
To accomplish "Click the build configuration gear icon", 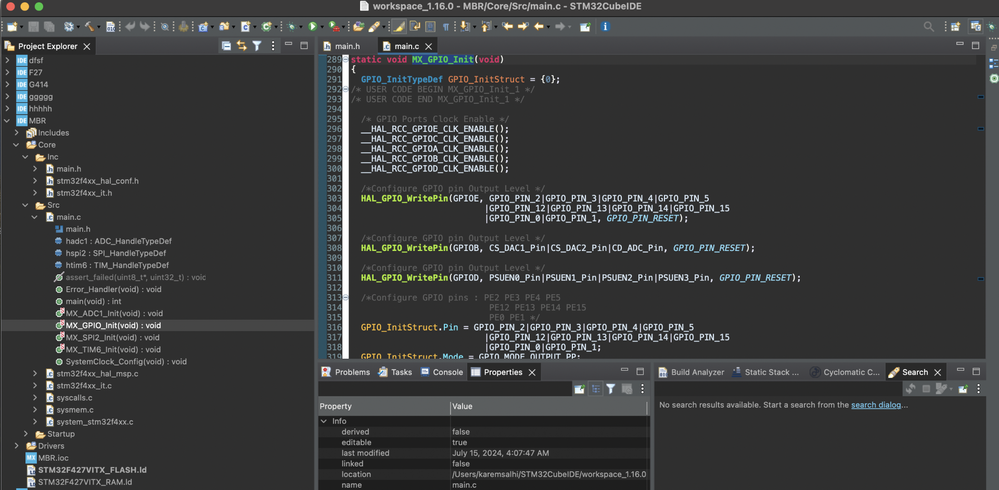I will (x=69, y=27).
